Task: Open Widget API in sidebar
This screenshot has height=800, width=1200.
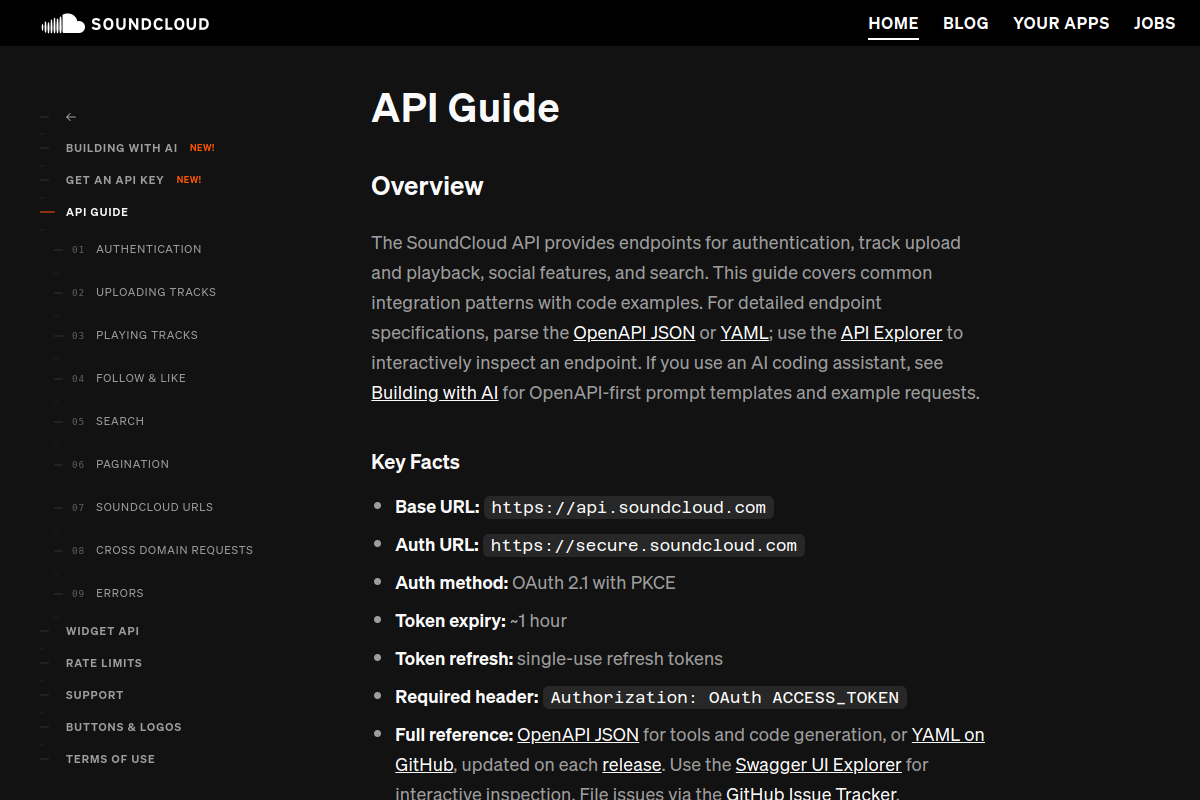Action: coord(103,631)
